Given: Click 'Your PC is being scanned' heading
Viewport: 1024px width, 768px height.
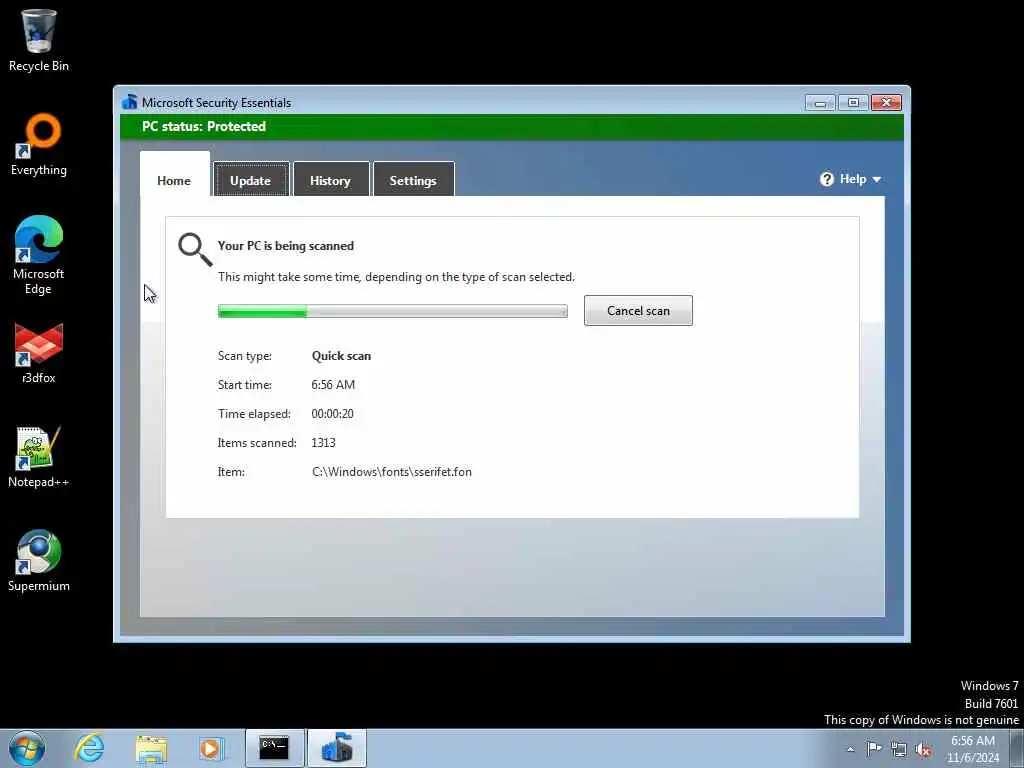Looking at the screenshot, I should point(286,246).
